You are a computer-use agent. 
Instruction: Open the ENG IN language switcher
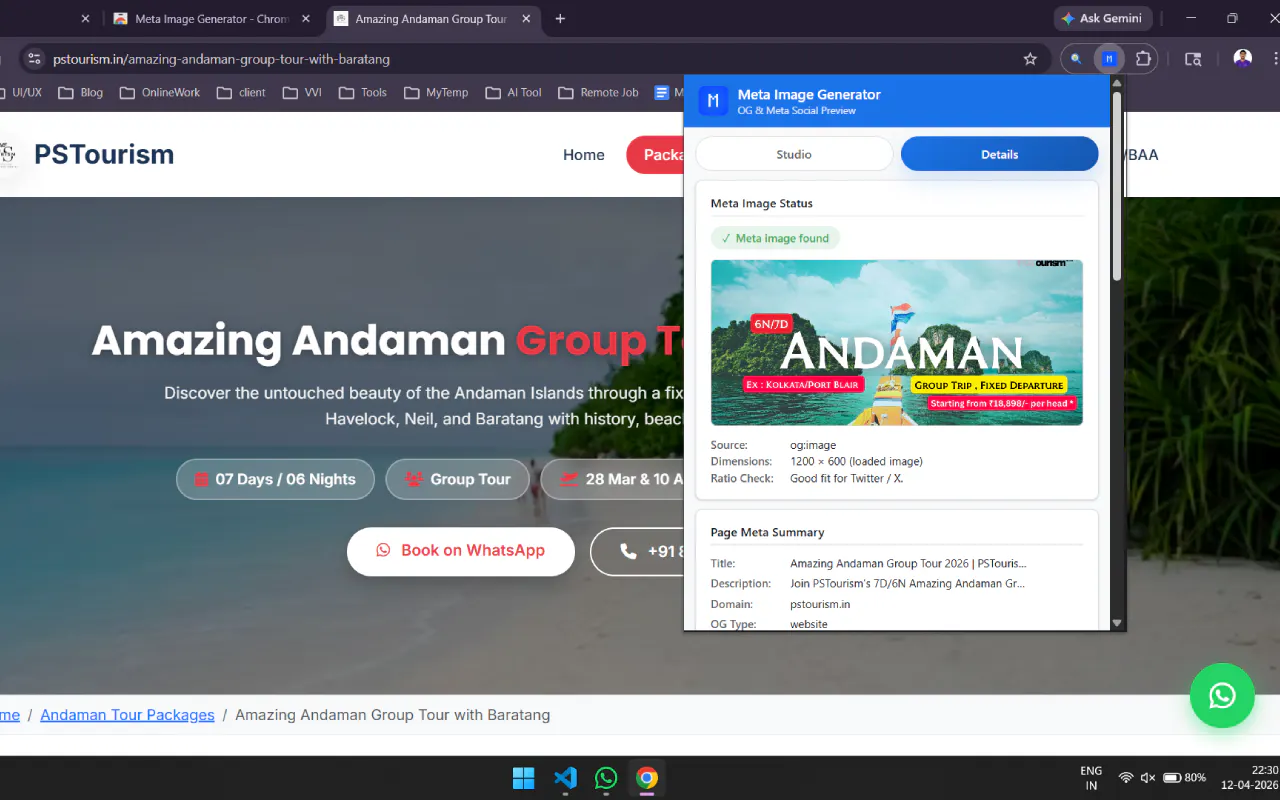click(1091, 778)
